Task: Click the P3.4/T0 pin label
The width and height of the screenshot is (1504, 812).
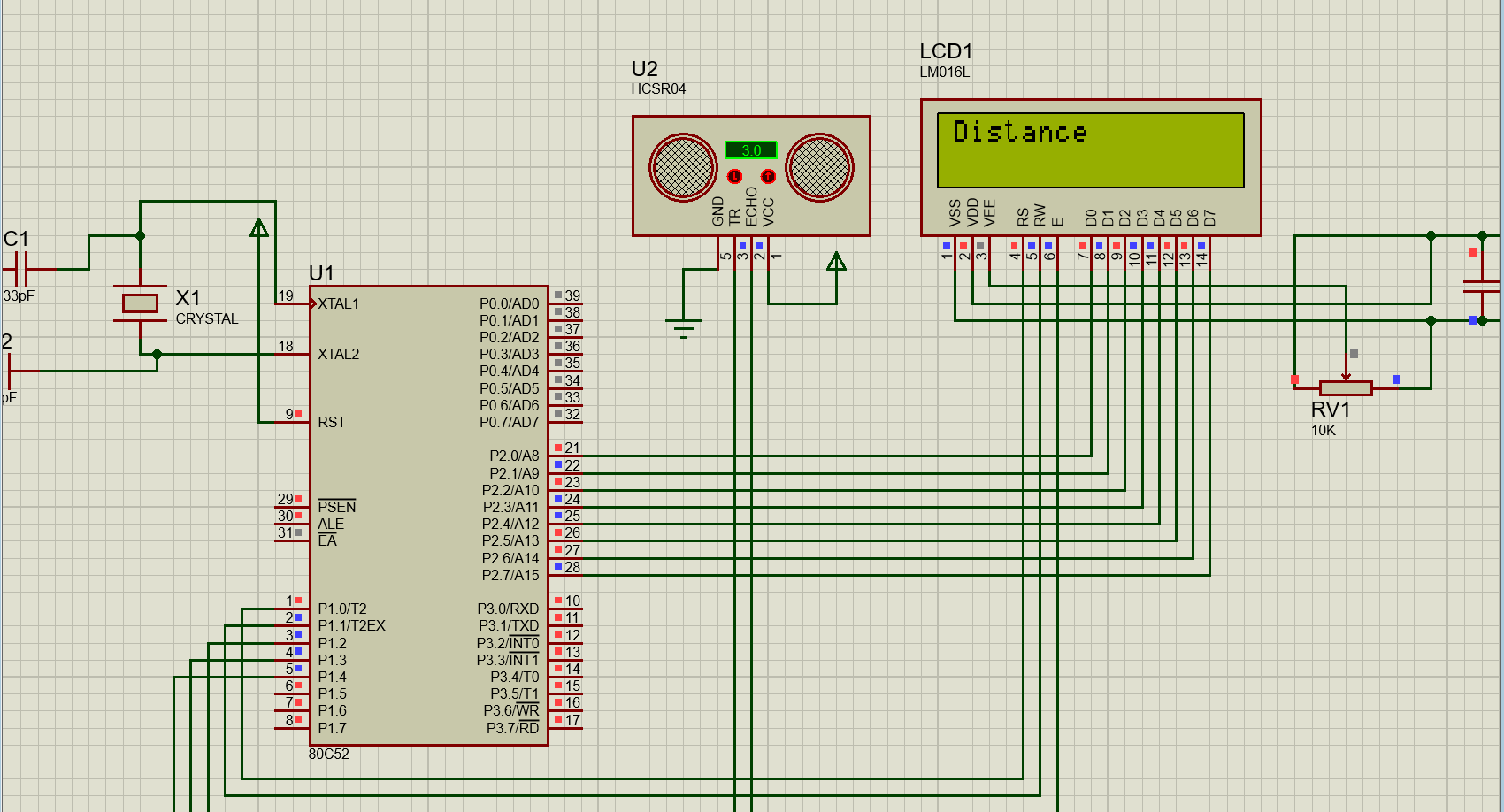Action: coord(514,678)
